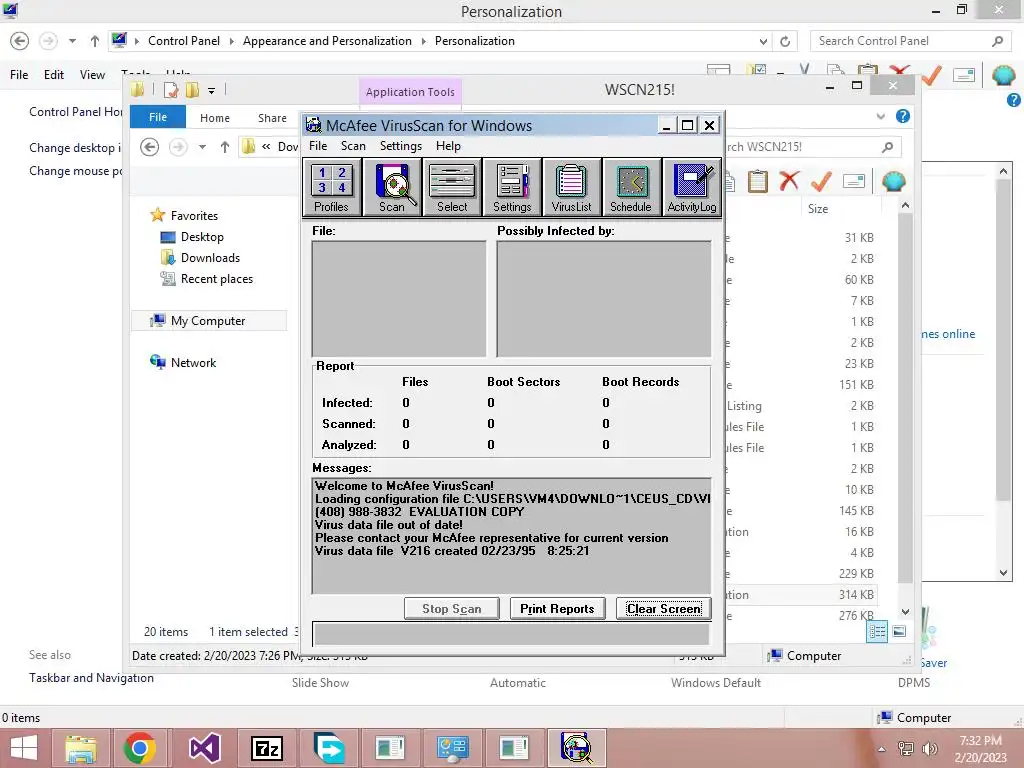Open Edit menu in Personalization window
The width and height of the screenshot is (1024, 768).
54,74
